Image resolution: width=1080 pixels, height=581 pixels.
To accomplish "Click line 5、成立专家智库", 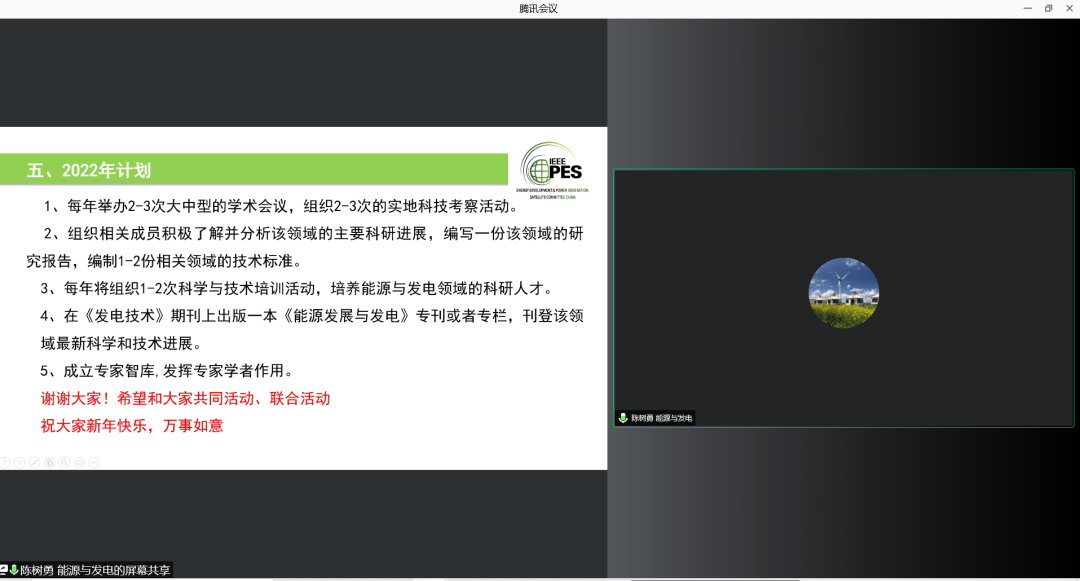I will point(167,371).
